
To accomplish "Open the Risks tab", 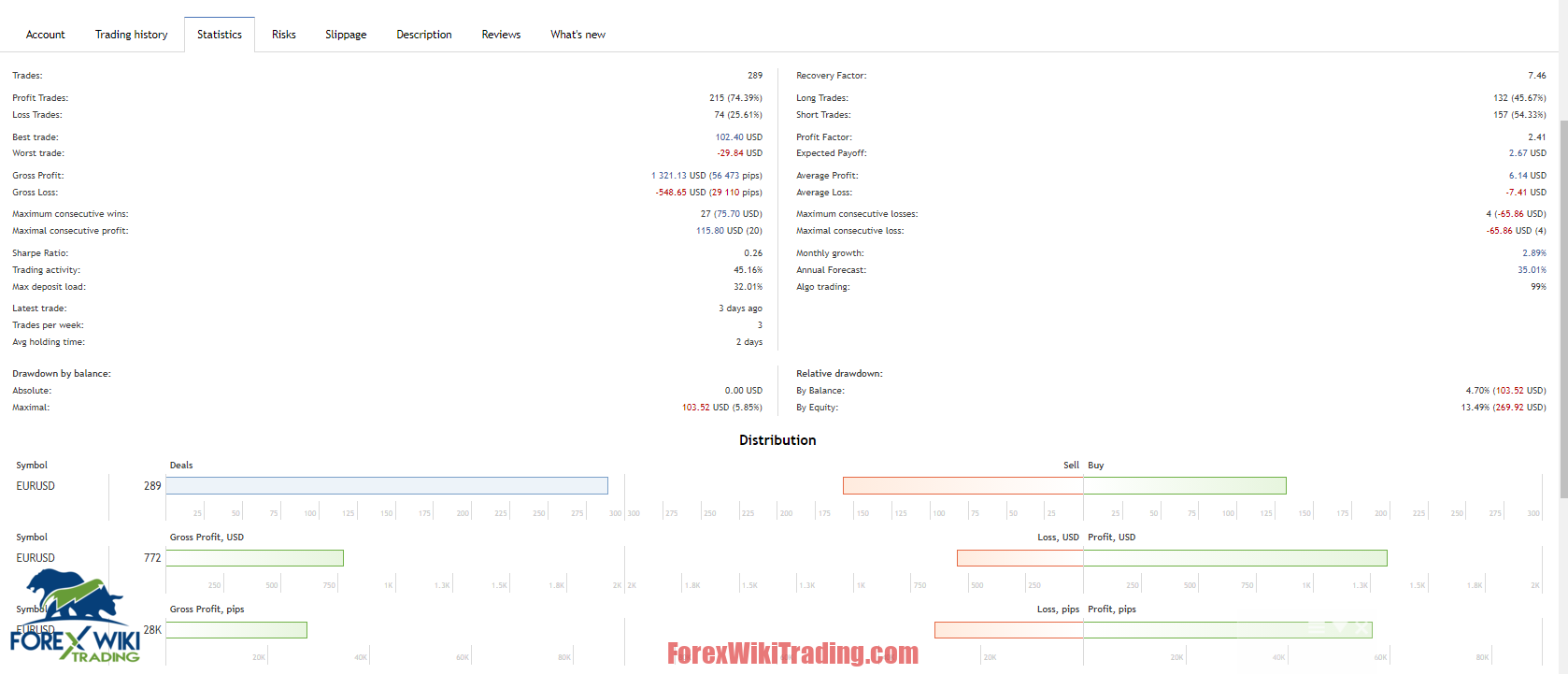I will (284, 35).
